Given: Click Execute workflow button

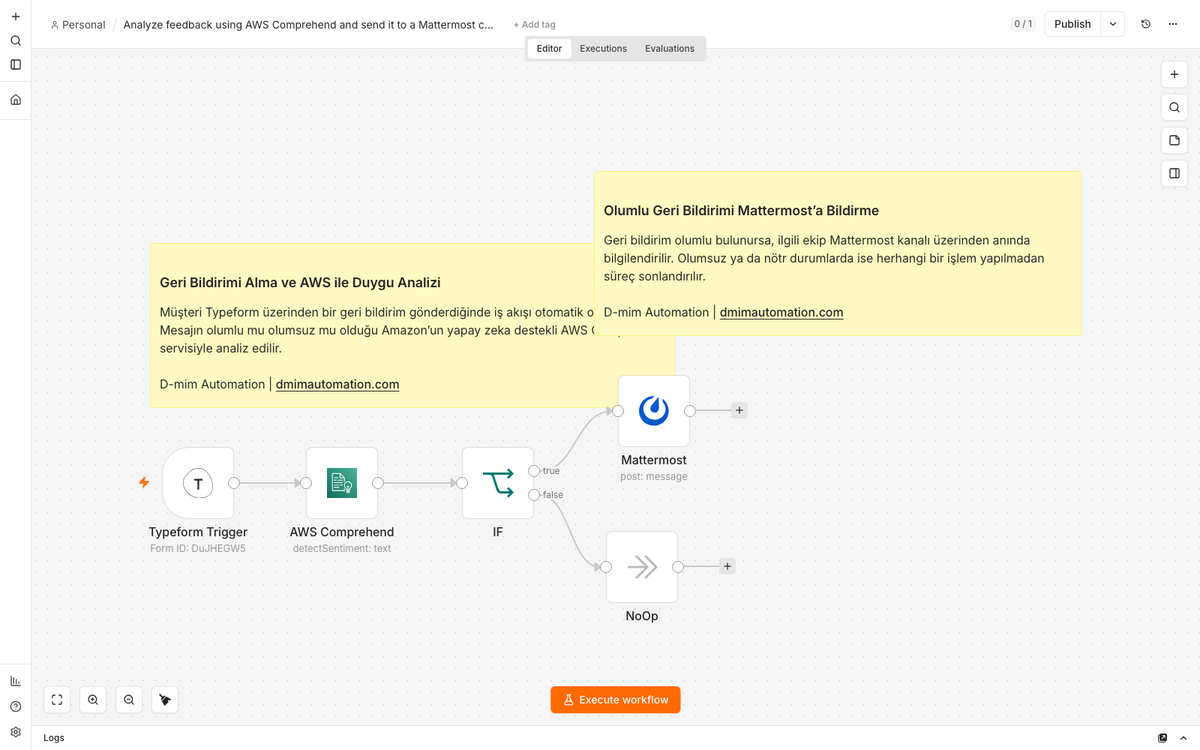Looking at the screenshot, I should click(x=615, y=700).
